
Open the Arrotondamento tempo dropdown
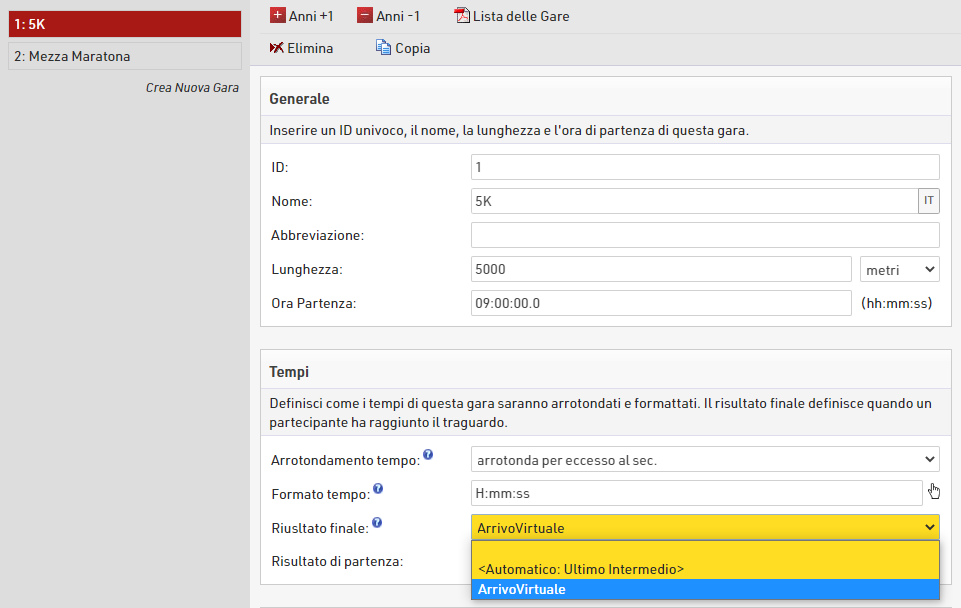point(704,459)
